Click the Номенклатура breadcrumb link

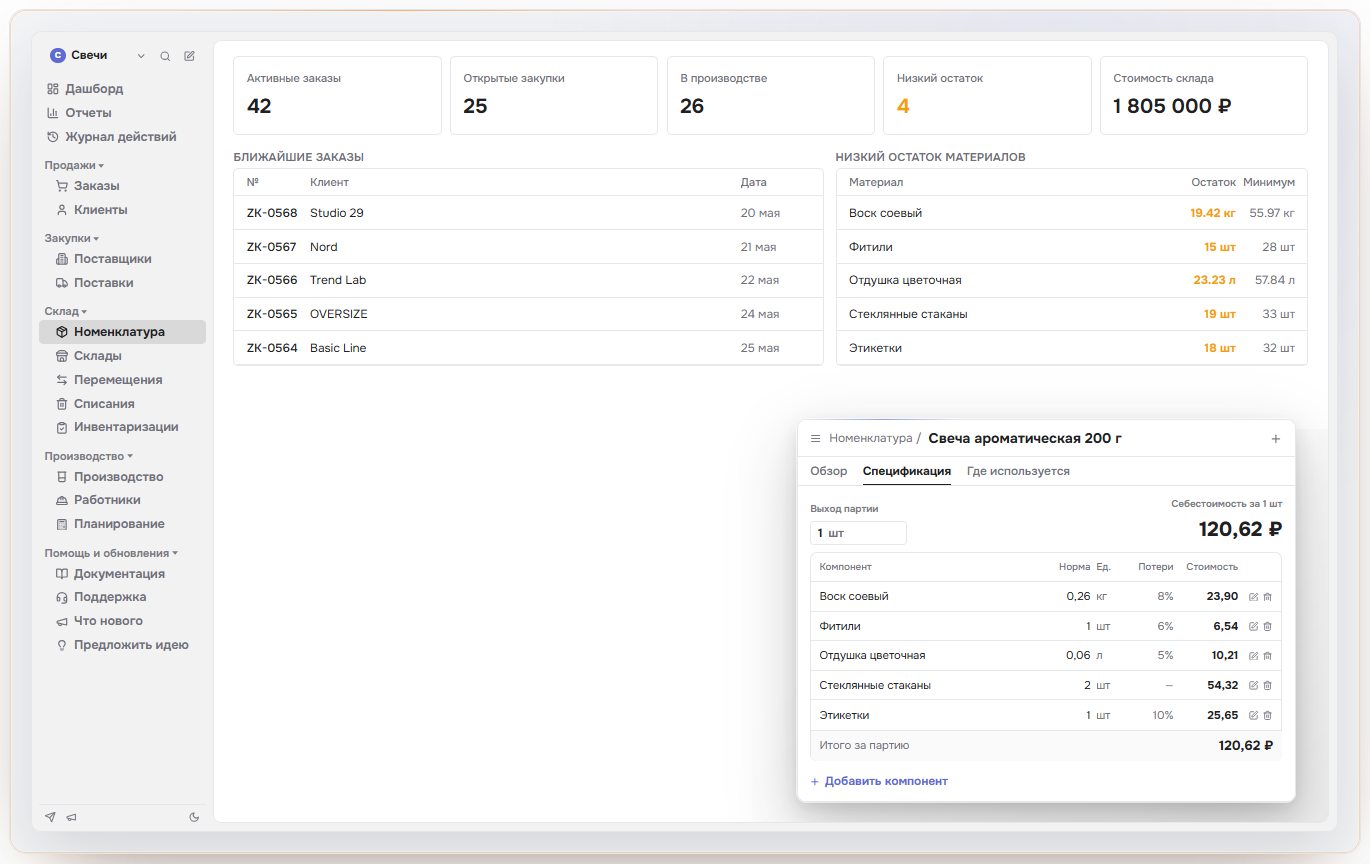(x=870, y=438)
